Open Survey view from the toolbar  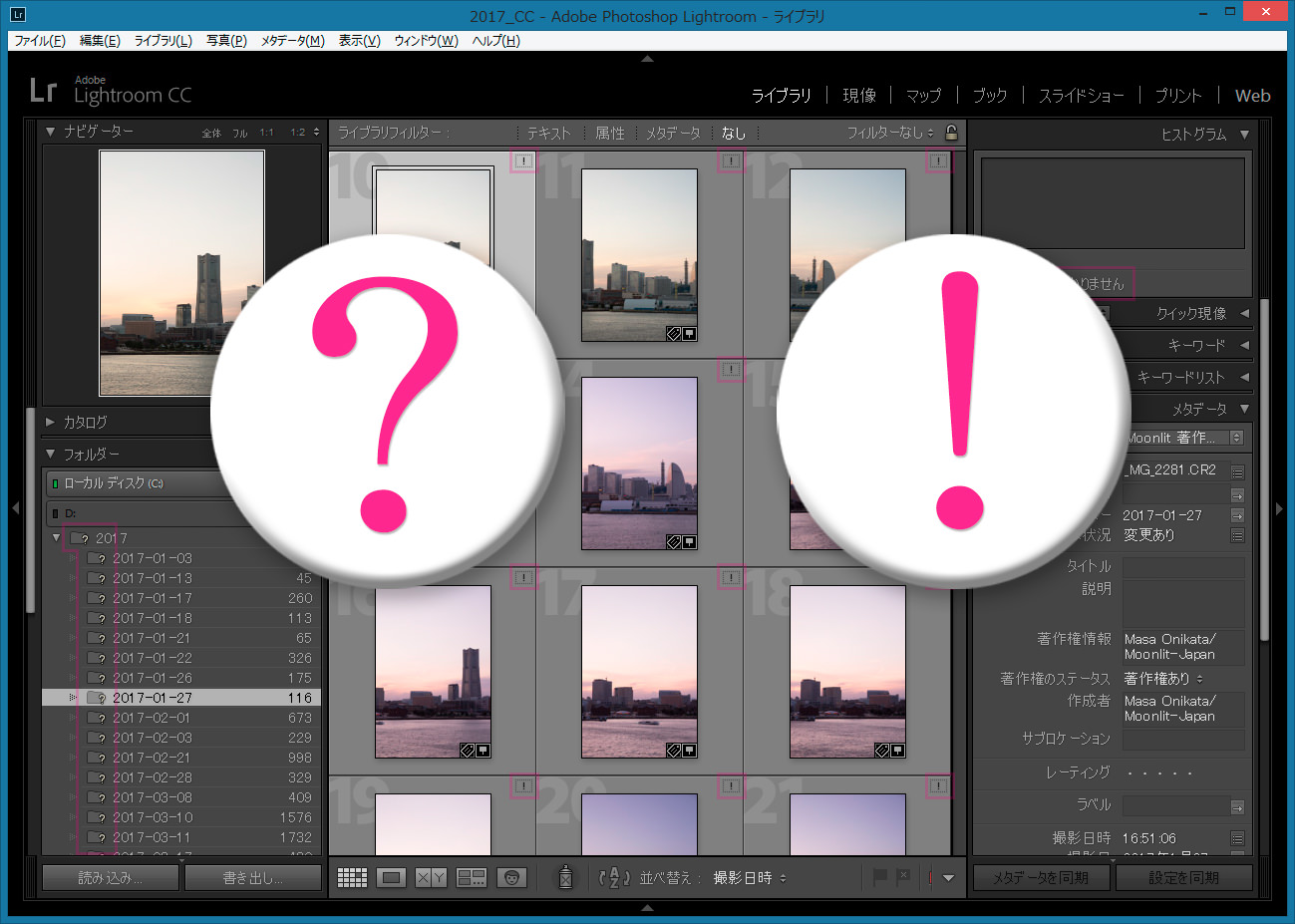(471, 878)
